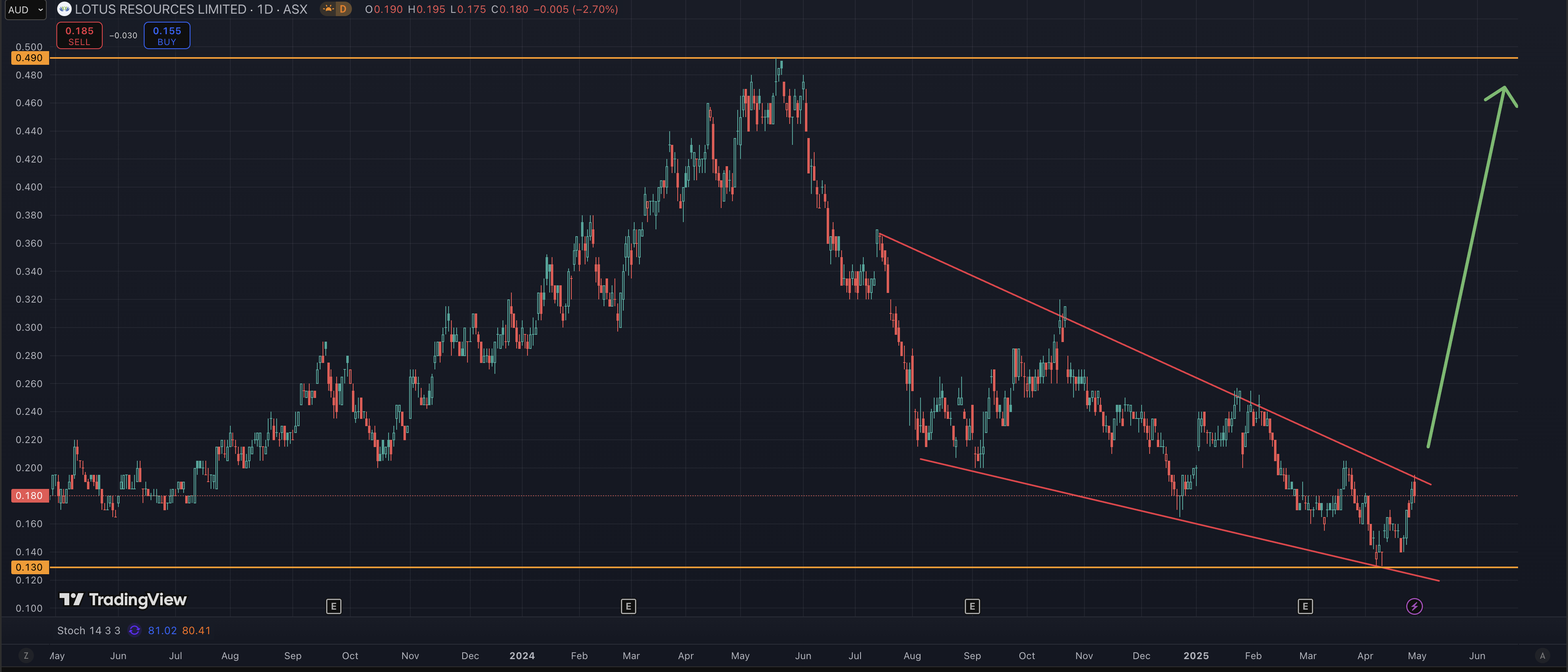Click the C0.180 close price value

click(x=509, y=9)
